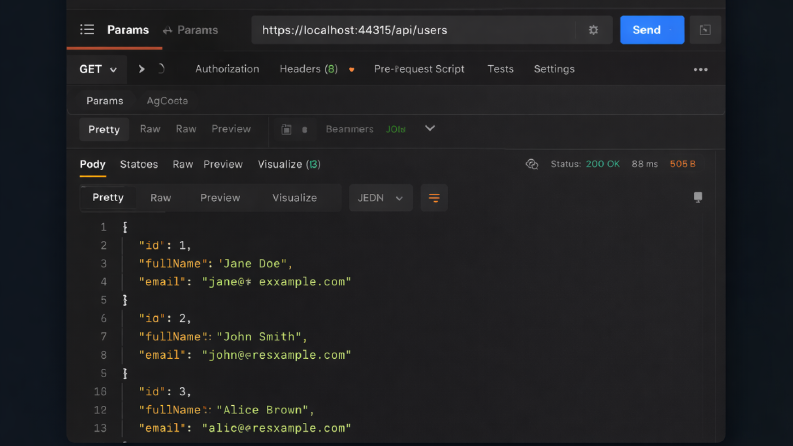The image size is (793, 446).
Task: Click the link icon left of Status
Action: tap(532, 164)
